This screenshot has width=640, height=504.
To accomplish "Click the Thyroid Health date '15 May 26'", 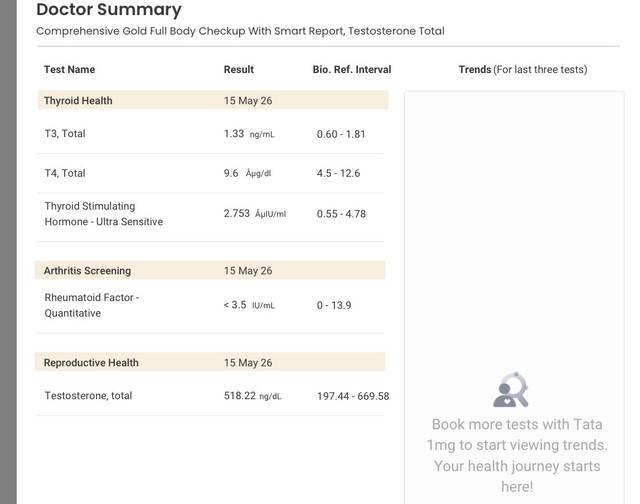I will 248,100.
